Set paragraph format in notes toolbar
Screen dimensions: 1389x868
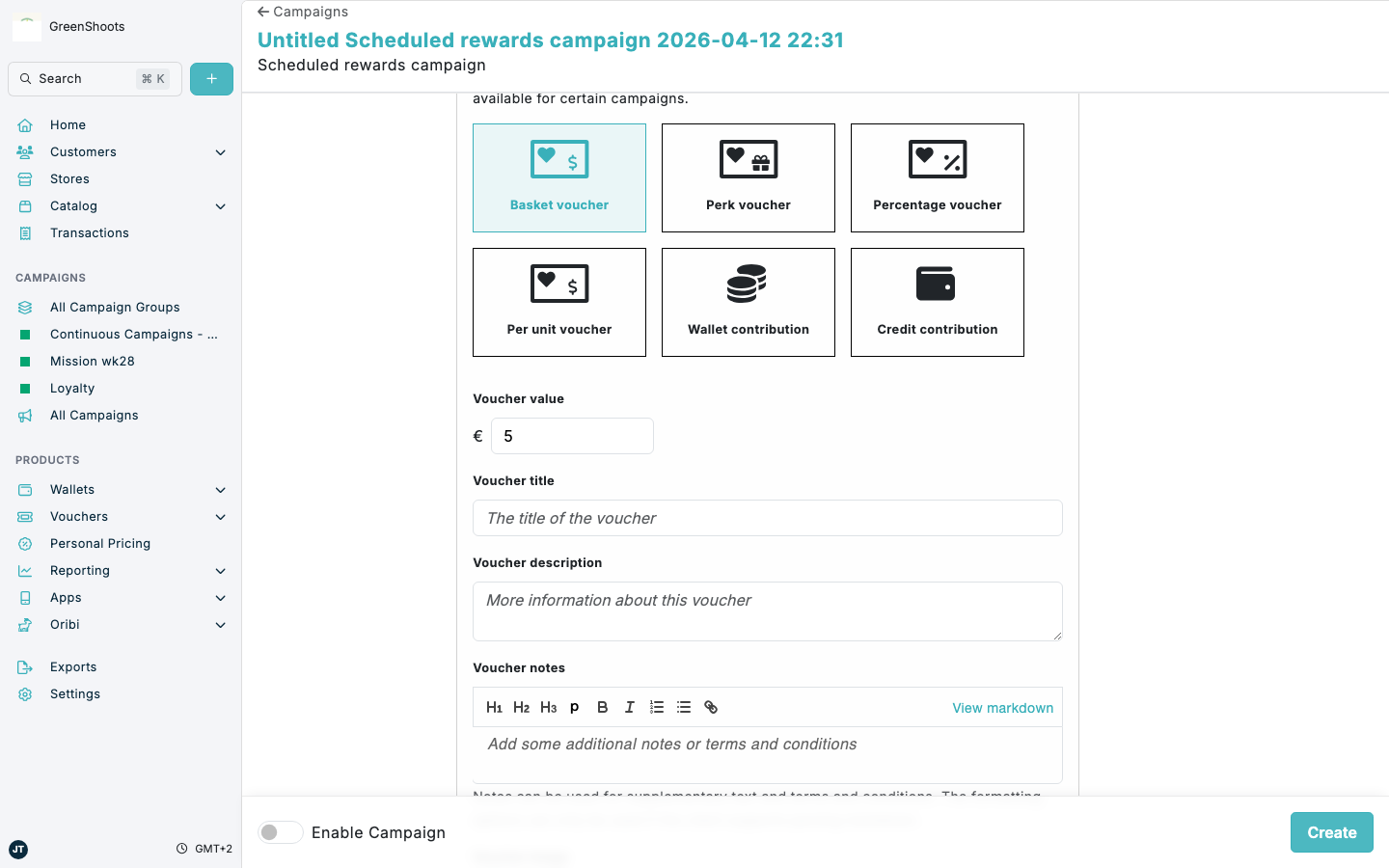(x=575, y=707)
